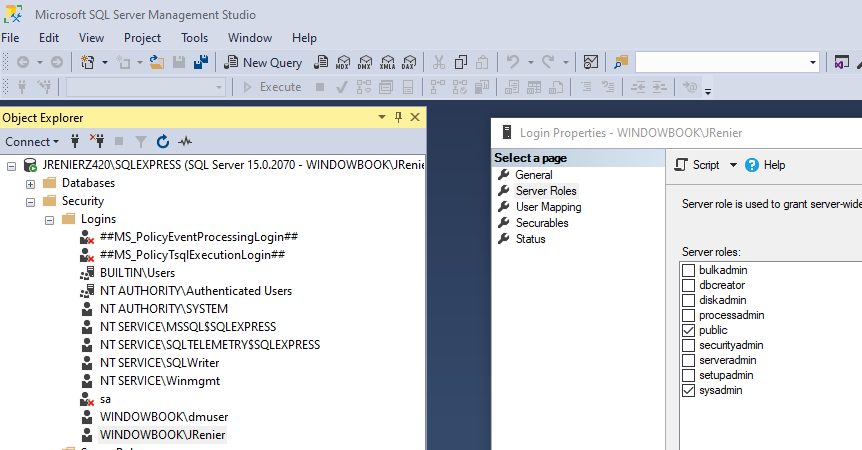Screen dimensions: 862x450
Task: Click the Filter funnel icon in Object Explorer
Action: pyautogui.click(x=141, y=142)
